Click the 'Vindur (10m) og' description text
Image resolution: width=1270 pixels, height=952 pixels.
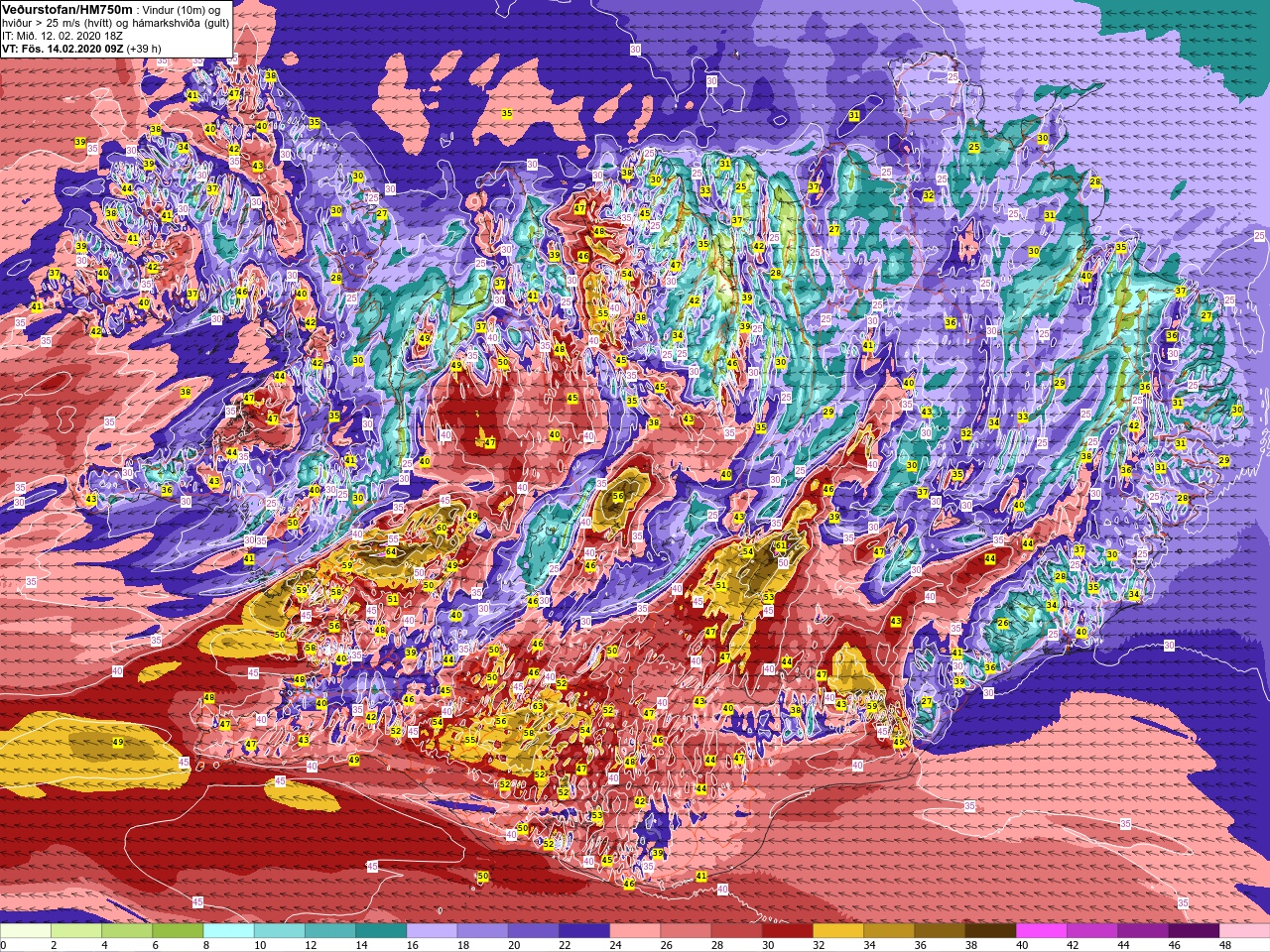coord(183,8)
